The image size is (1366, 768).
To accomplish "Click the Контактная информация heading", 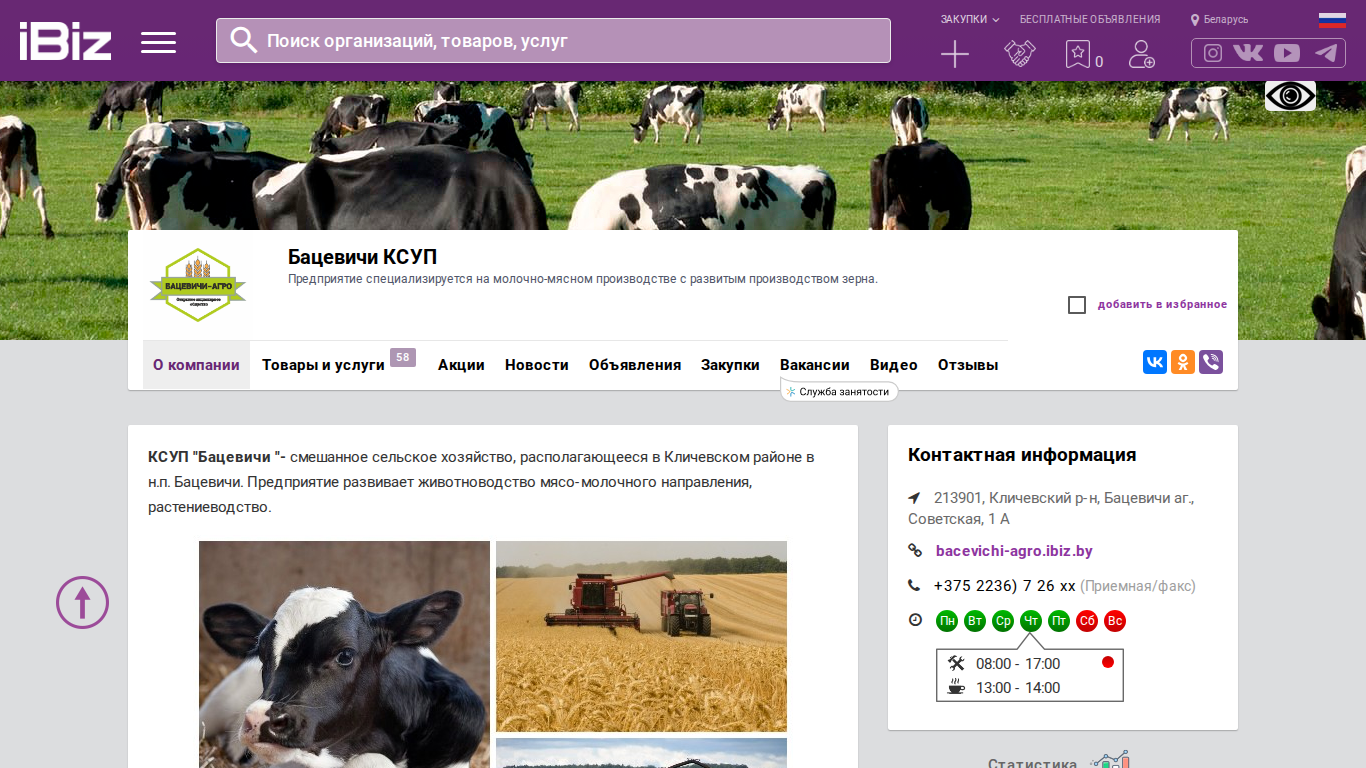I will point(1022,455).
